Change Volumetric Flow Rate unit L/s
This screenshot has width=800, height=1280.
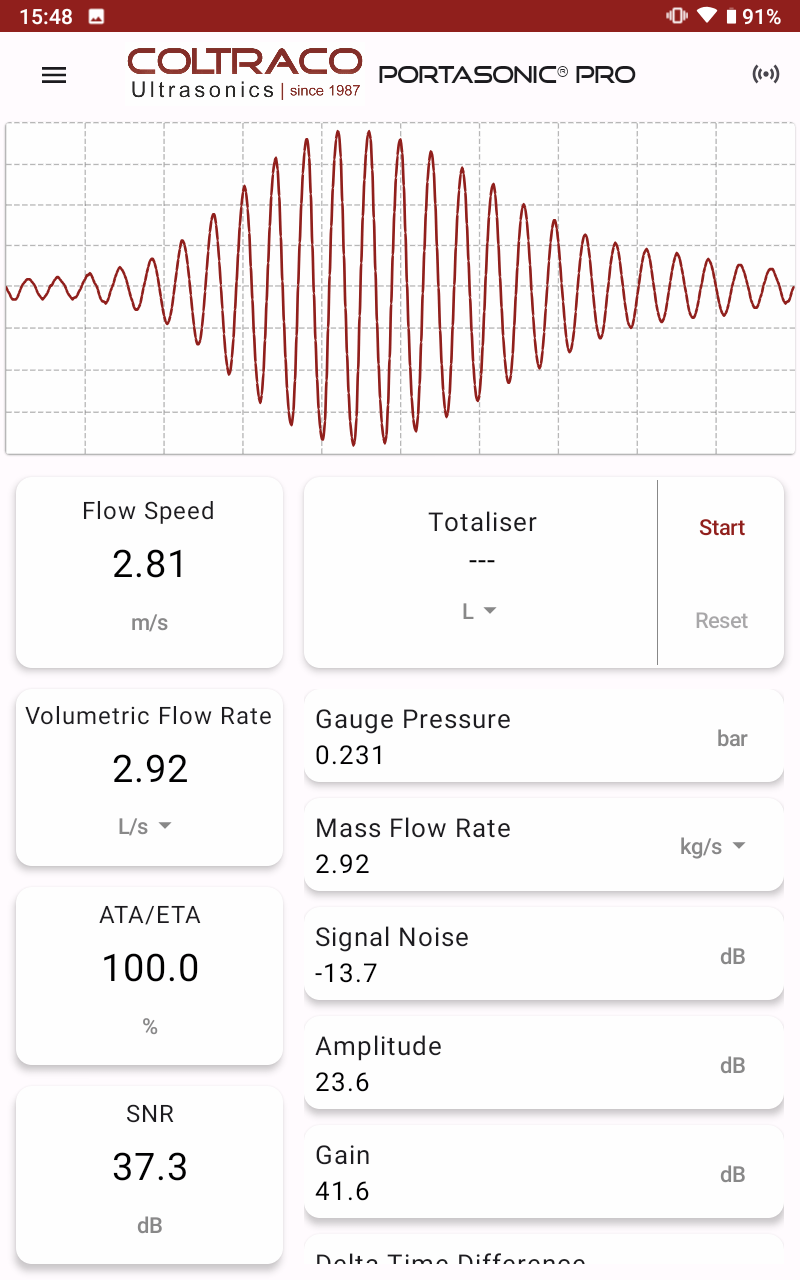(x=146, y=826)
